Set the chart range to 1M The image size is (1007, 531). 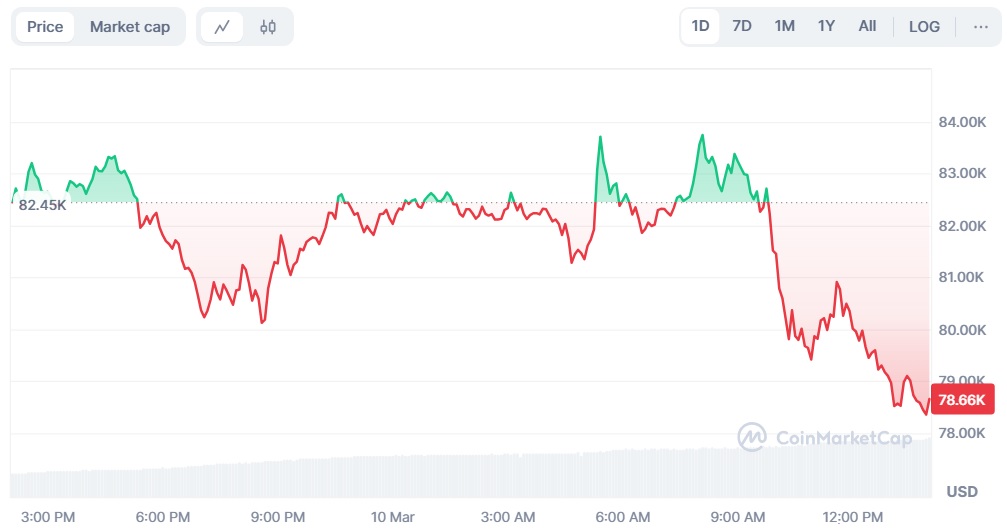click(x=784, y=26)
